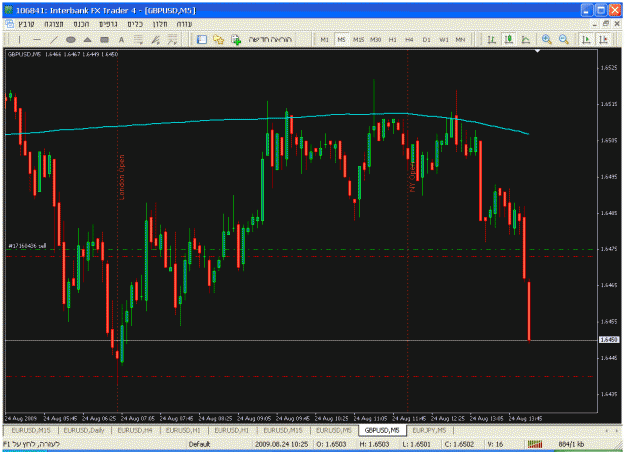Screen dimensions: 625x452
Task: Switch chart to bar chart type
Action: [491, 39]
